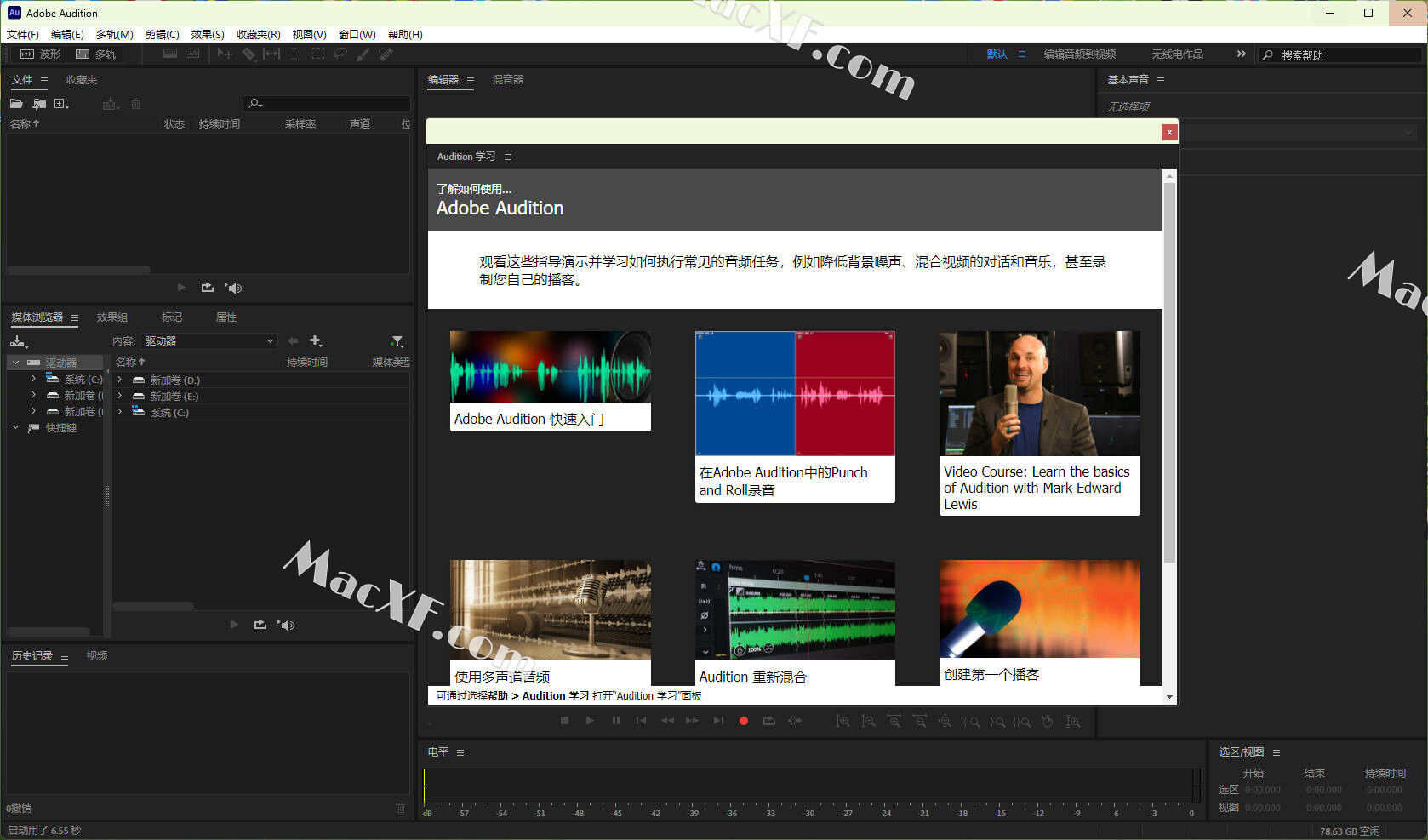The image size is (1428, 840).
Task: Click zoom out amplitude icon
Action: click(x=868, y=721)
